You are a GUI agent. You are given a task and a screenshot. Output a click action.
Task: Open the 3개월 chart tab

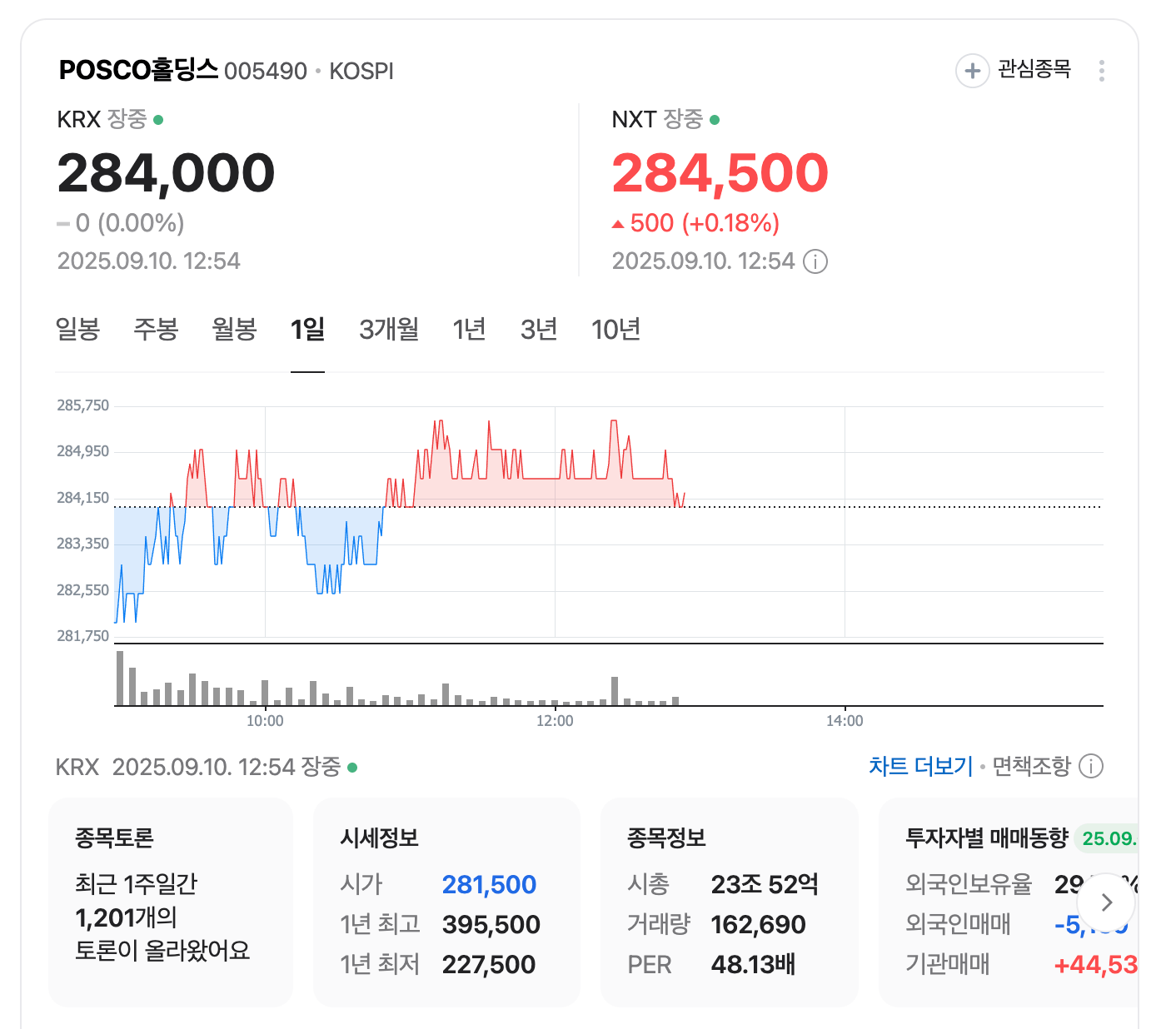coord(388,330)
